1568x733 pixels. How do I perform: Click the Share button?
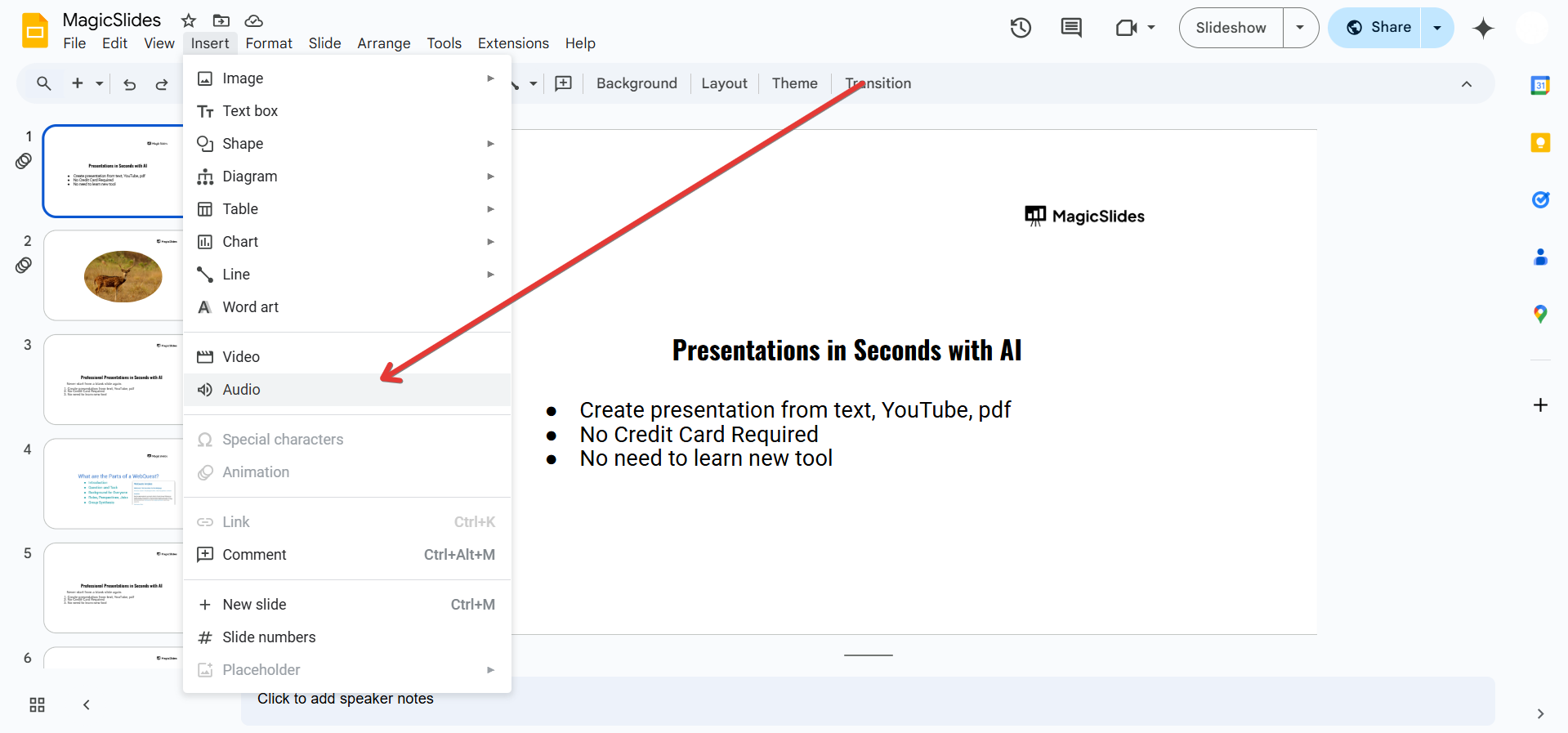1375,28
